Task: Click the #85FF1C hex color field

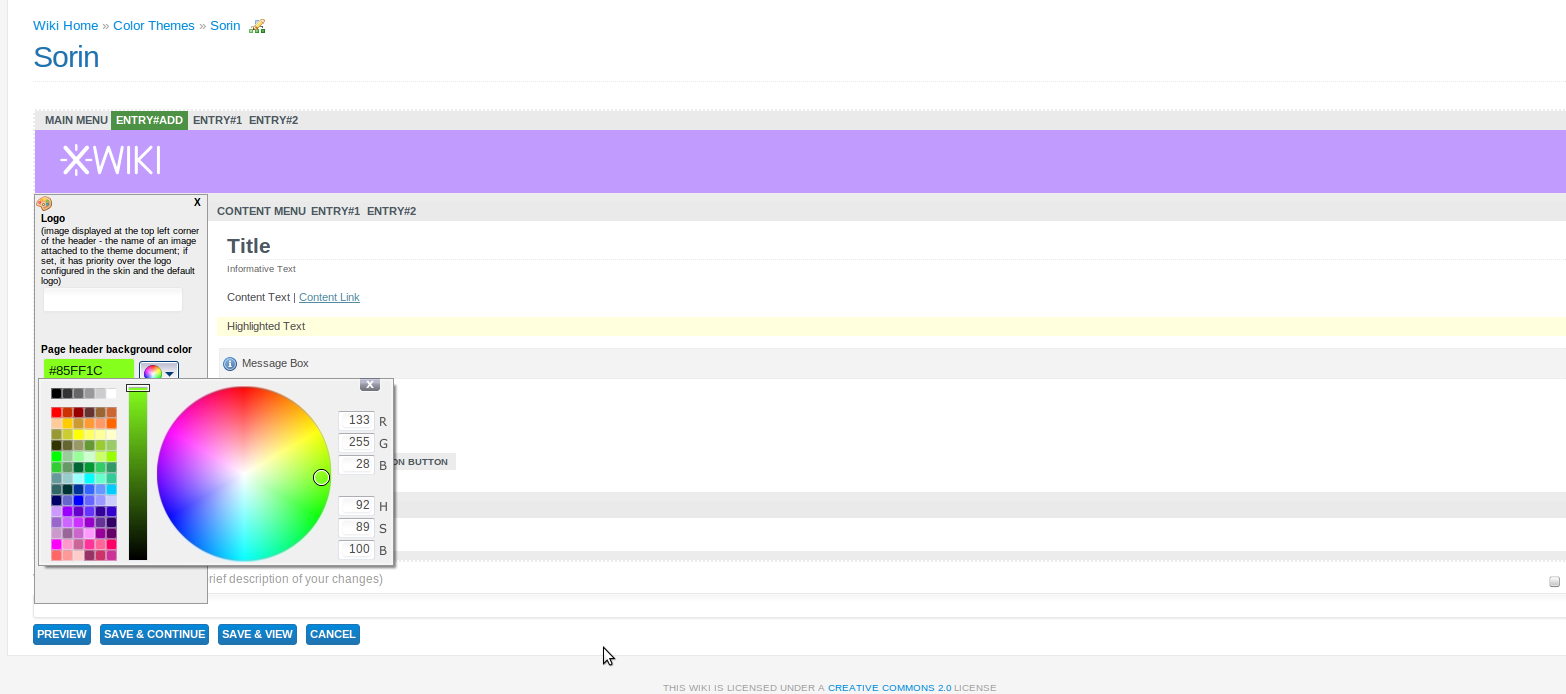Action: [x=88, y=369]
